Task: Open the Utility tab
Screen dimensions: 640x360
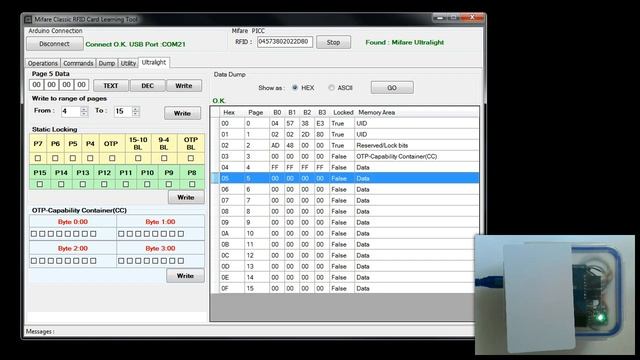Action: tap(128, 63)
